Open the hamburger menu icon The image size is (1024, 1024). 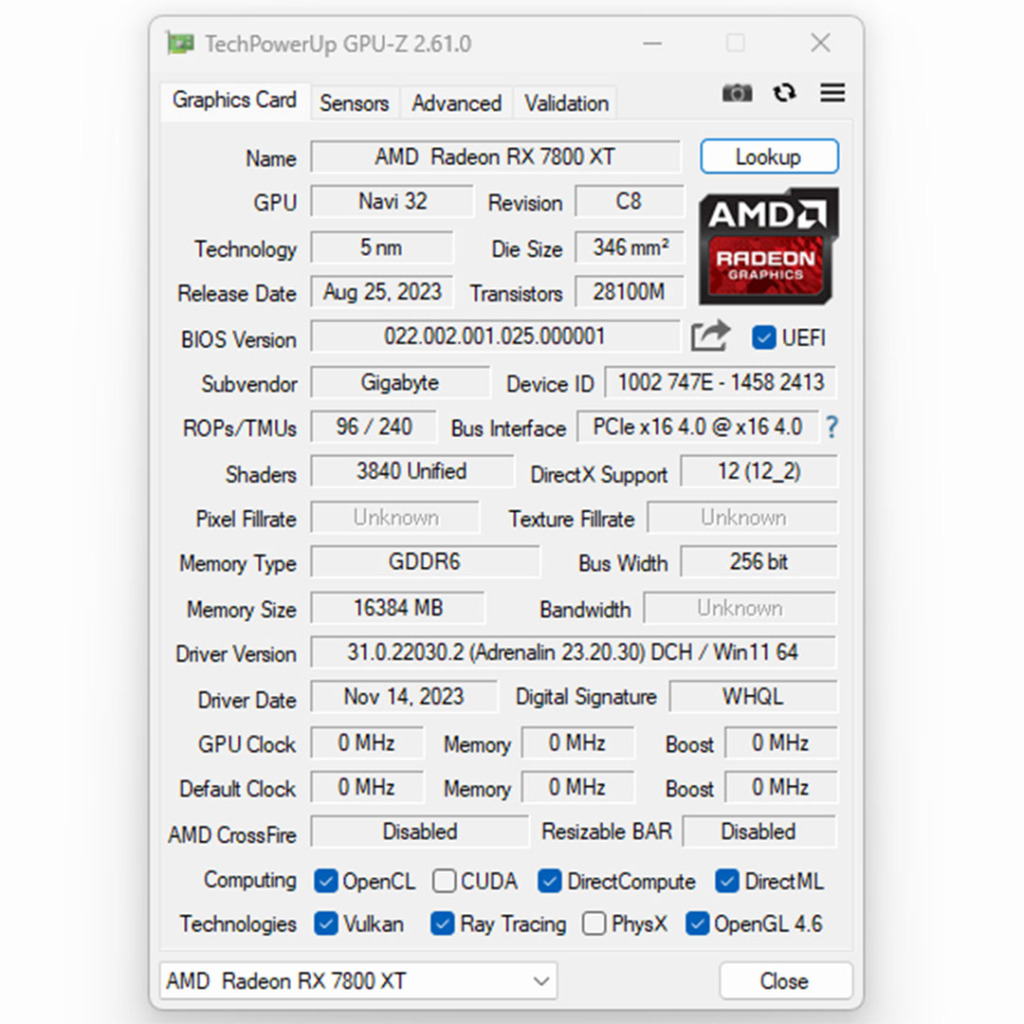832,93
